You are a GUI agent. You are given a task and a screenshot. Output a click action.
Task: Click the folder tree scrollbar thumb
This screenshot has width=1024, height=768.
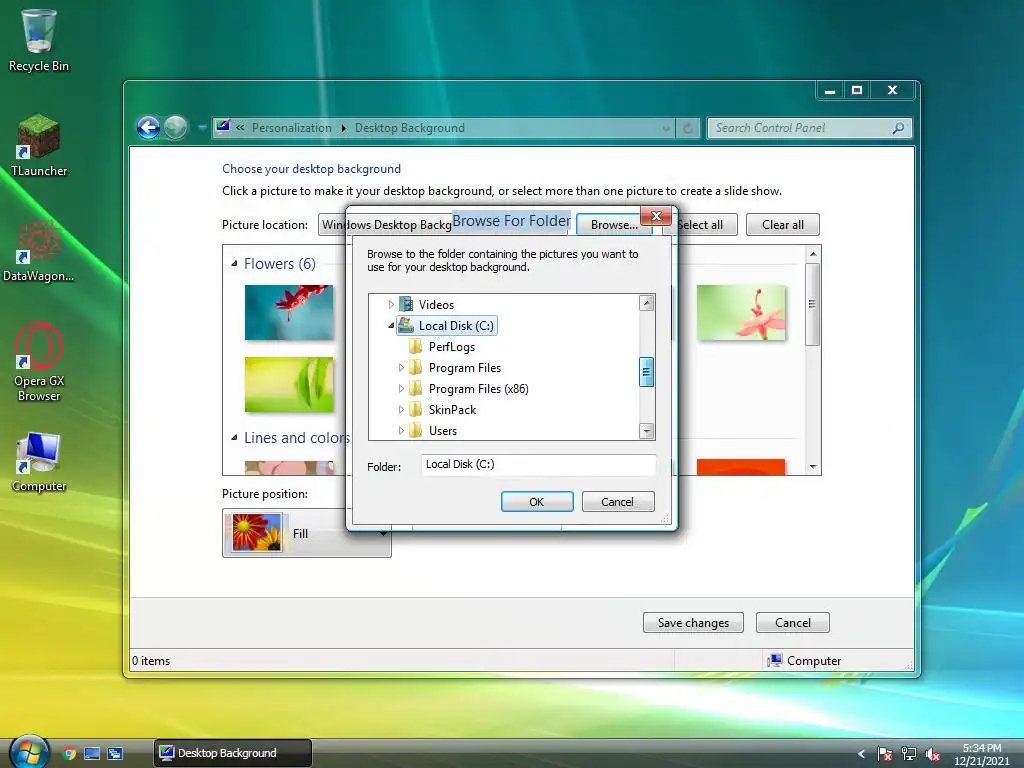(646, 372)
